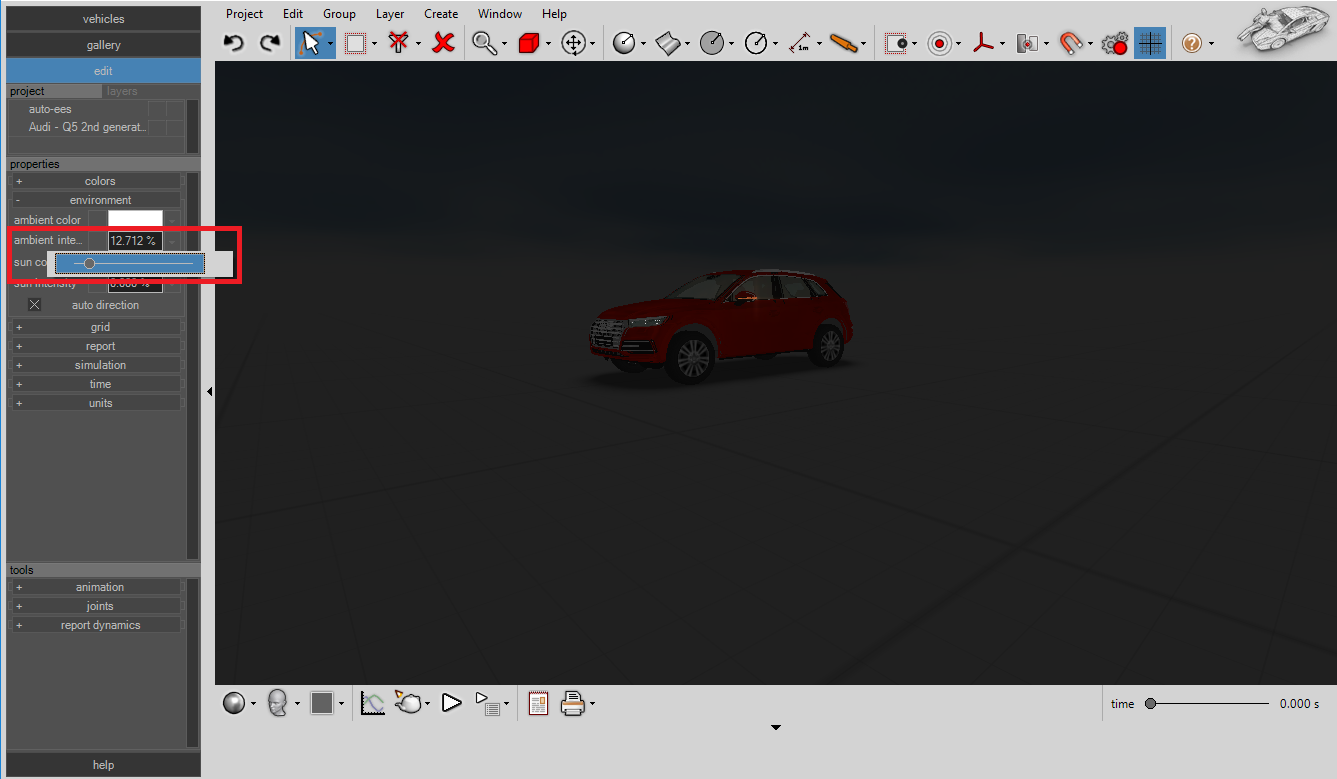
Task: Open dropdown arrow beside gray sphere
Action: tap(253, 704)
